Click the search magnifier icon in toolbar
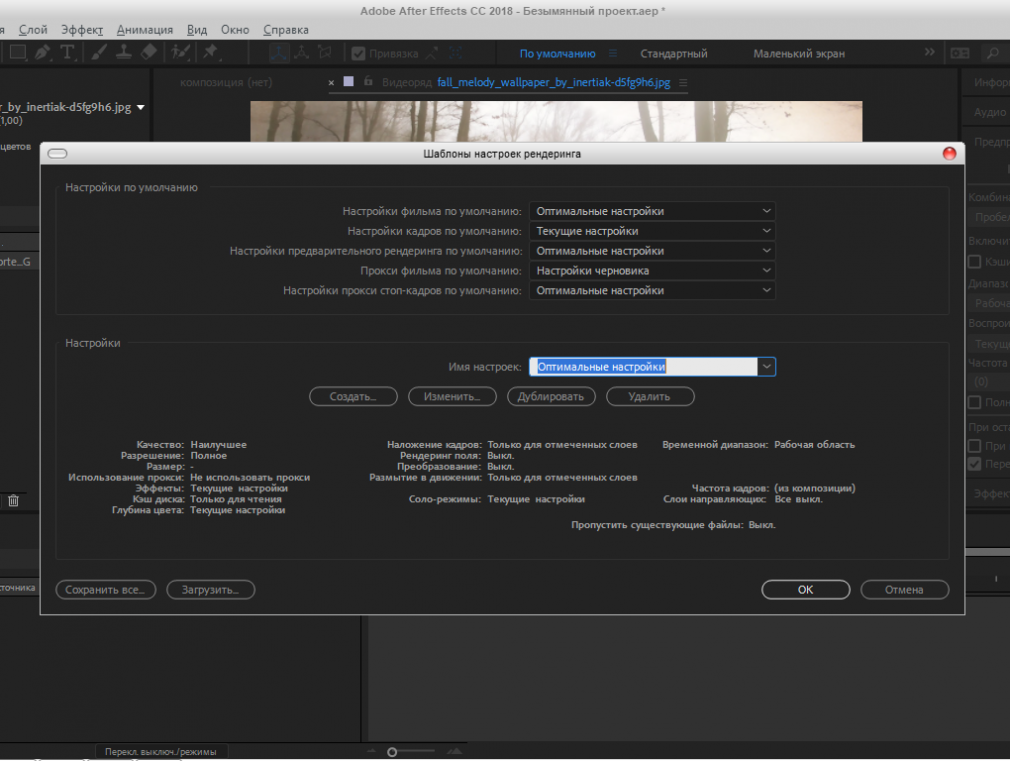1010x761 pixels. click(x=992, y=53)
